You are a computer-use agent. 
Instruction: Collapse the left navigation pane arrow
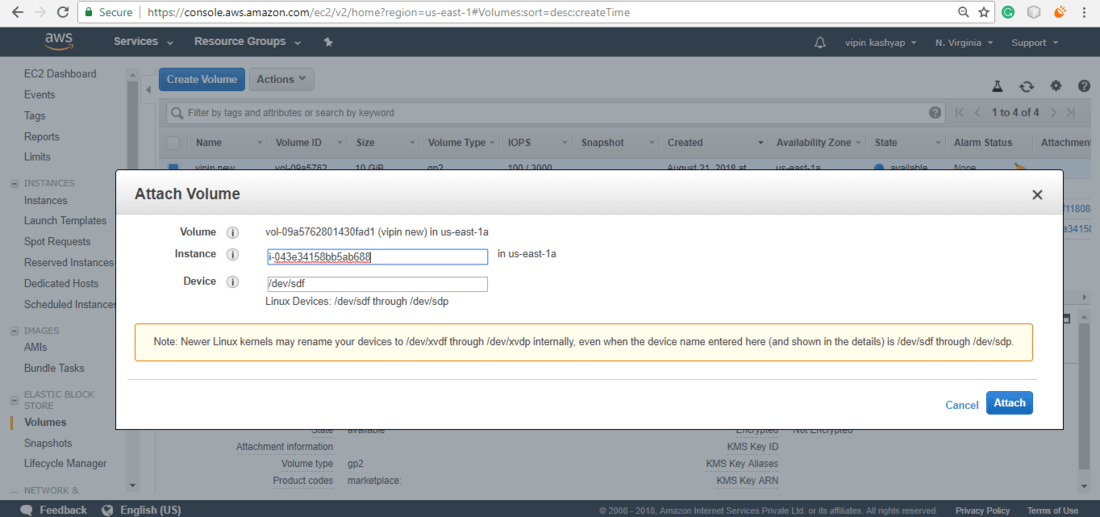[x=148, y=90]
